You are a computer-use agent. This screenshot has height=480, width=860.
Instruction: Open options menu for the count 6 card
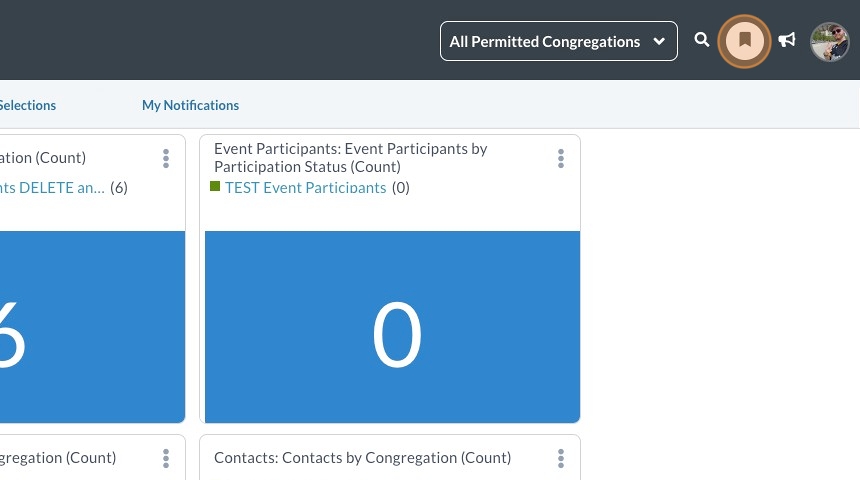(x=166, y=158)
